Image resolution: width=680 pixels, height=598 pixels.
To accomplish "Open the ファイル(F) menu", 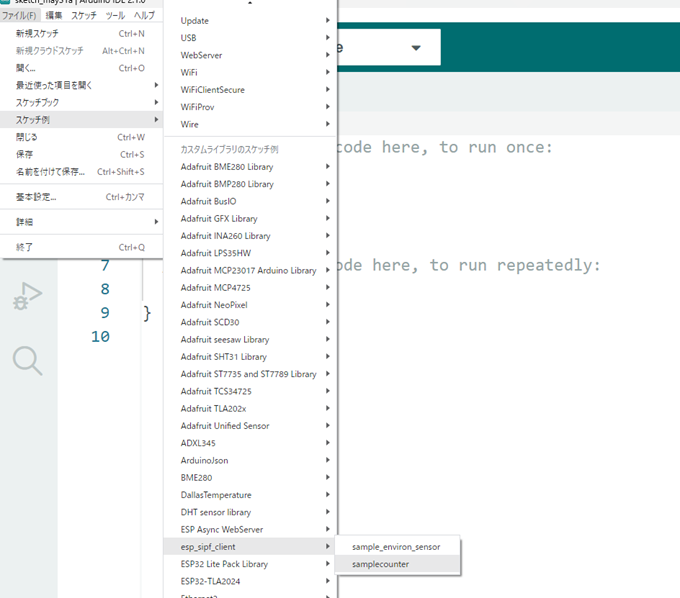I will click(x=20, y=16).
